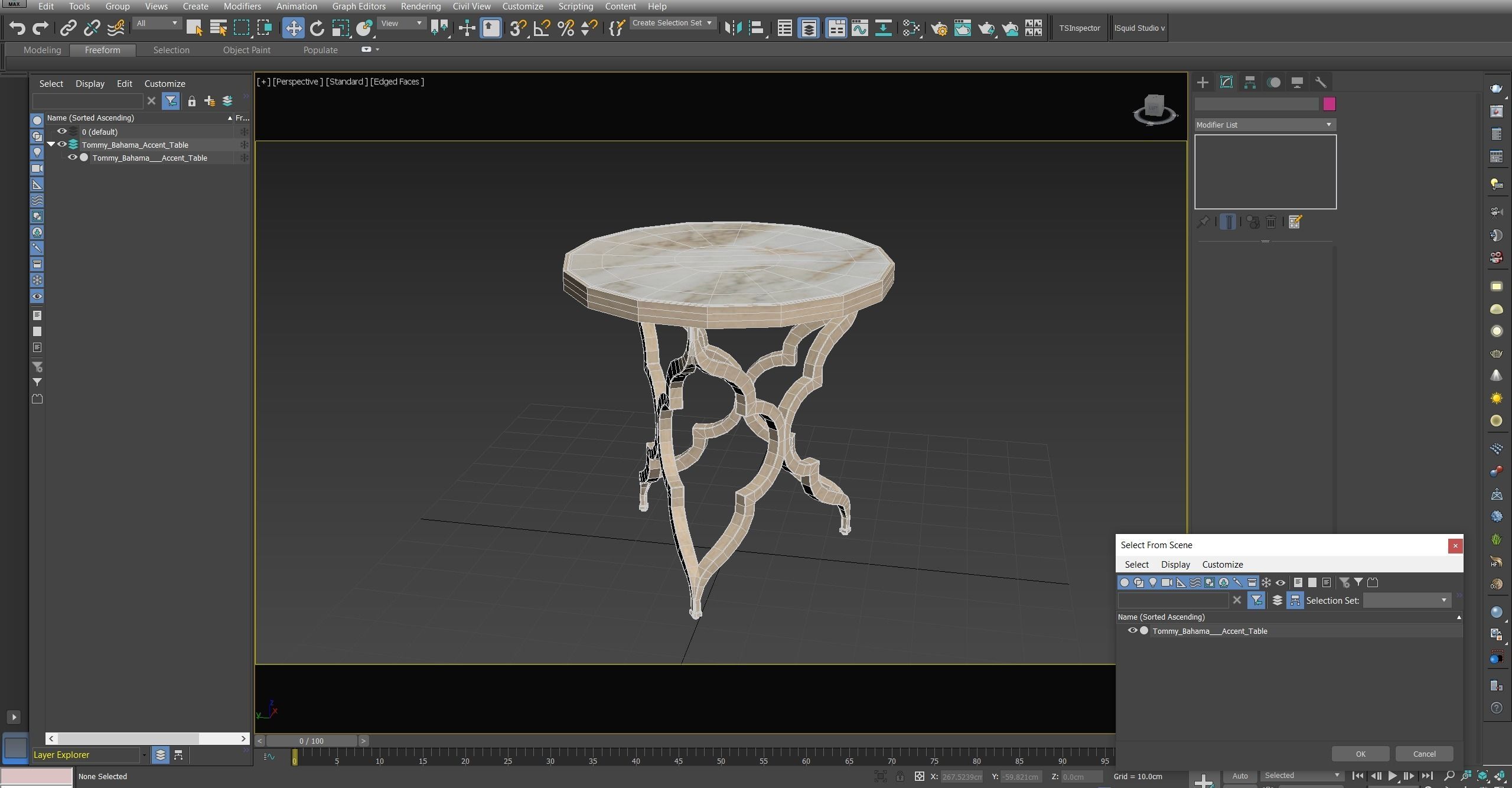Collapse the Tommy_Bahama_Accent_Table layer tree
Image resolution: width=1512 pixels, height=788 pixels.
51,144
